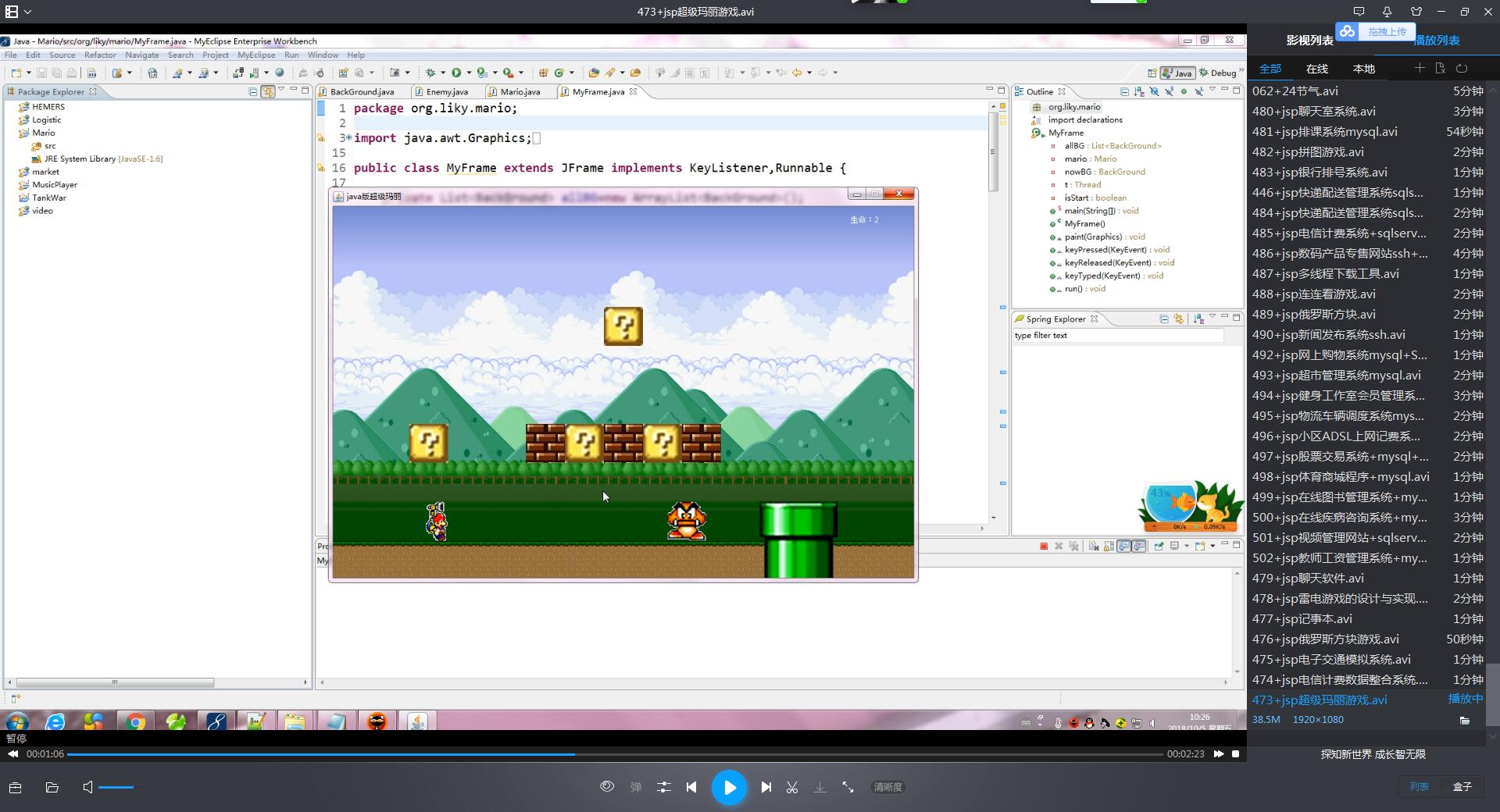Click the download arrow icon

click(x=820, y=787)
